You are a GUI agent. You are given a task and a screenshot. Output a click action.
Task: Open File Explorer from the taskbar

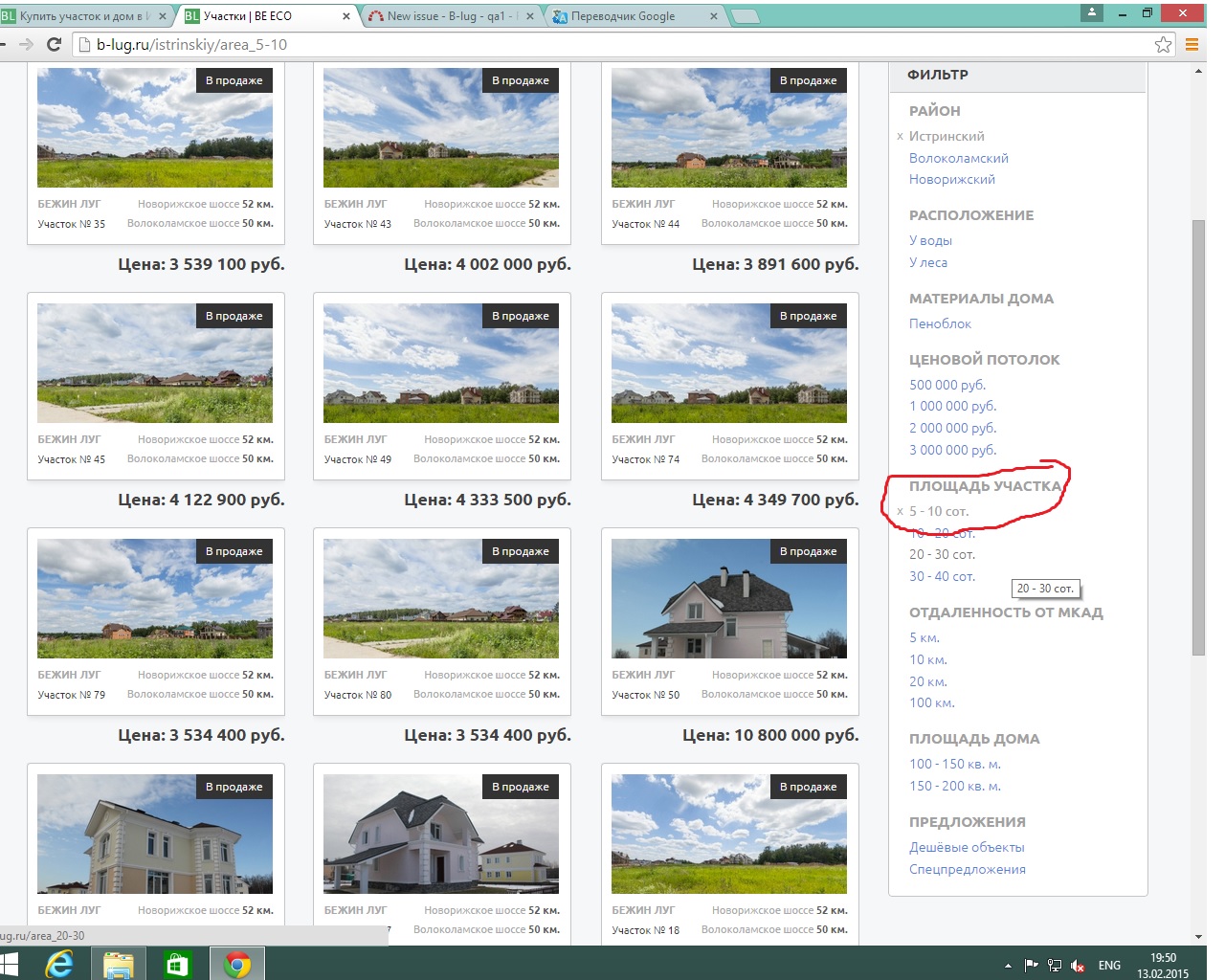pyautogui.click(x=118, y=964)
